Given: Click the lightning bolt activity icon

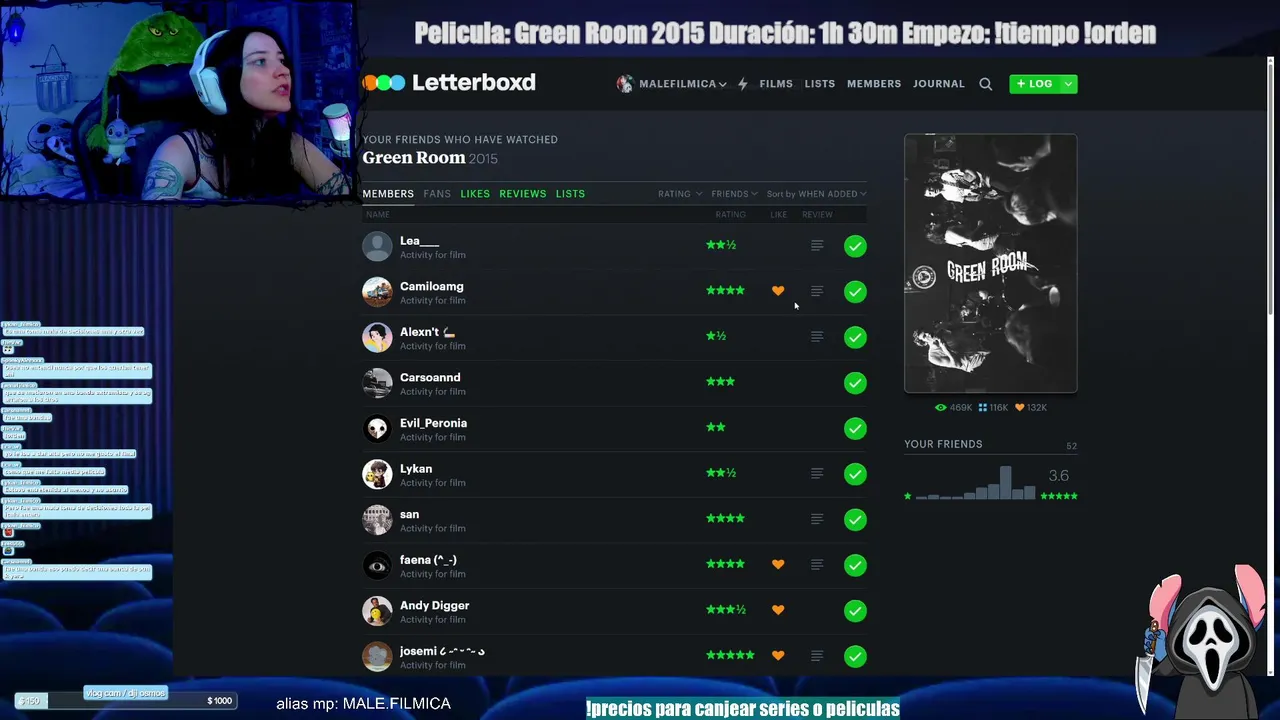Looking at the screenshot, I should tap(742, 84).
